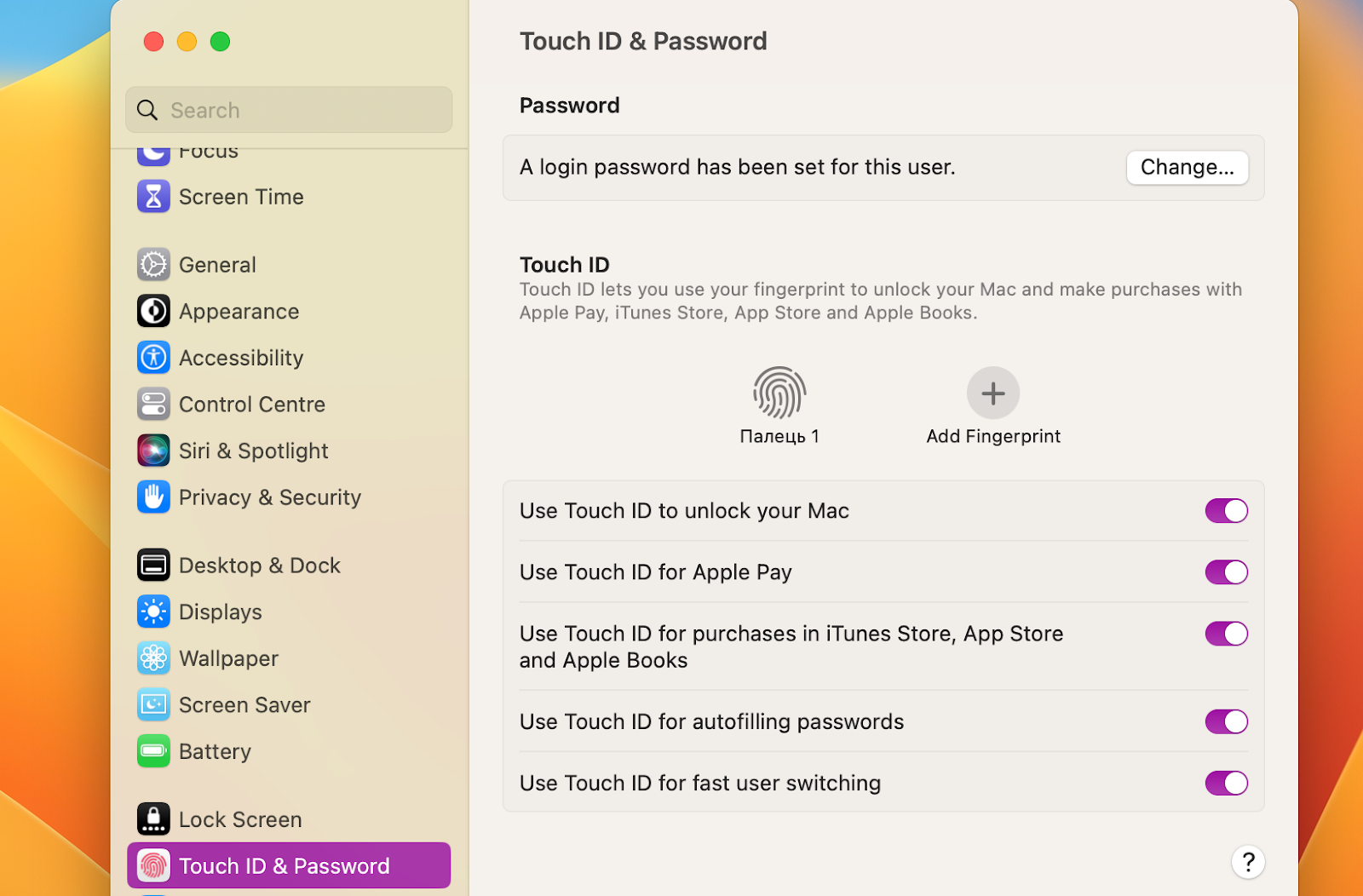The width and height of the screenshot is (1363, 896).
Task: Open Battery settings icon
Action: click(x=153, y=751)
